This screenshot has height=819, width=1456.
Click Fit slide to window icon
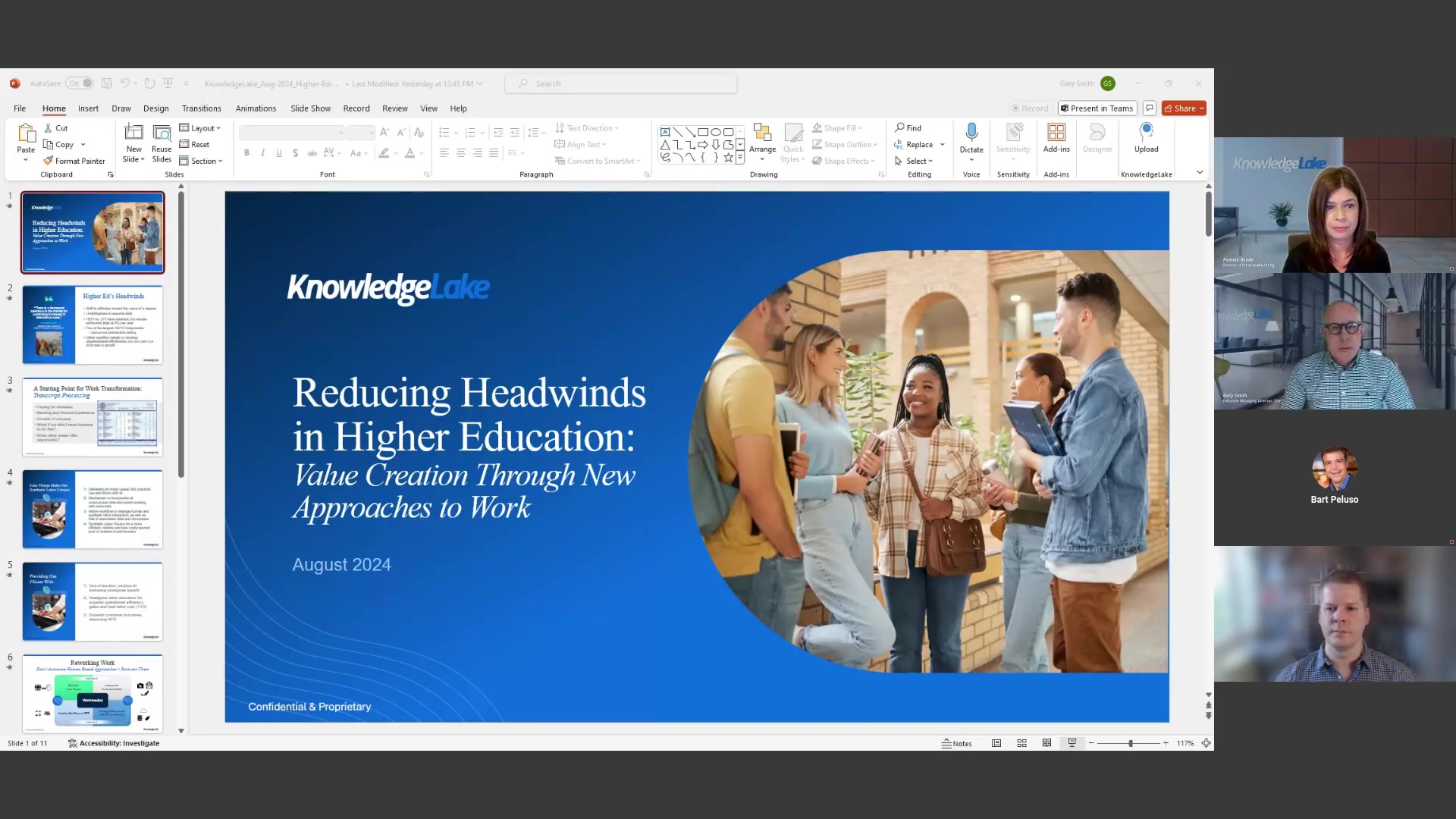[x=1206, y=743]
